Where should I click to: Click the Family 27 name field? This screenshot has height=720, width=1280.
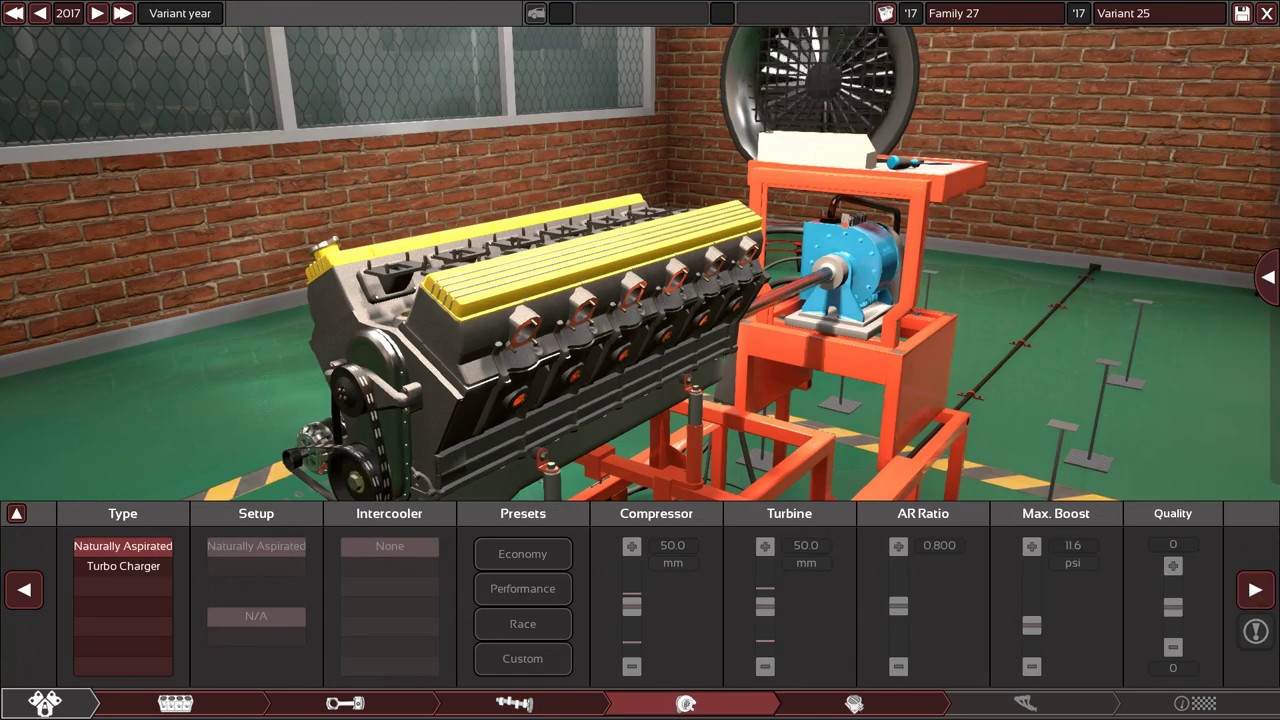[994, 13]
